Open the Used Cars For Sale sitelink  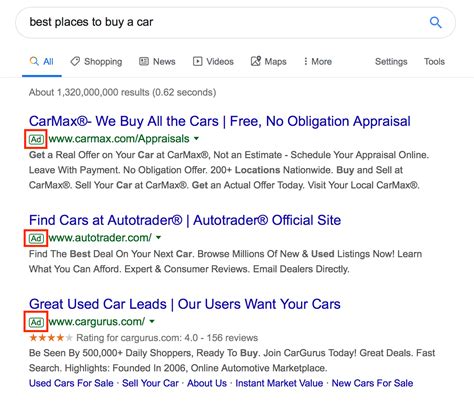(71, 383)
